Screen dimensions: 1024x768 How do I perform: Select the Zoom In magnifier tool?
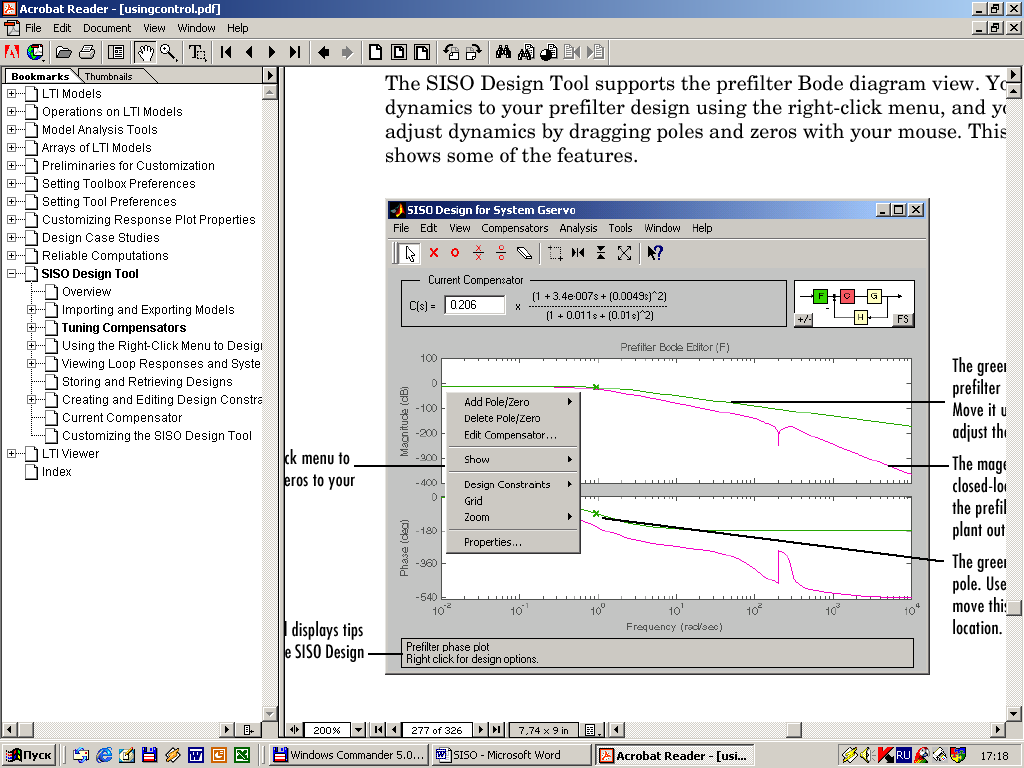[x=168, y=52]
